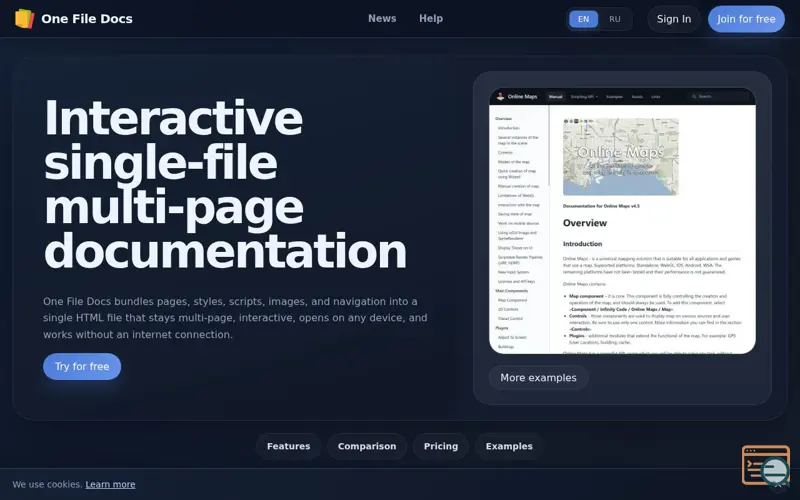The width and height of the screenshot is (800, 500).
Task: Click the 'One File Docs bundles pages' description paragraph
Action: 235,318
